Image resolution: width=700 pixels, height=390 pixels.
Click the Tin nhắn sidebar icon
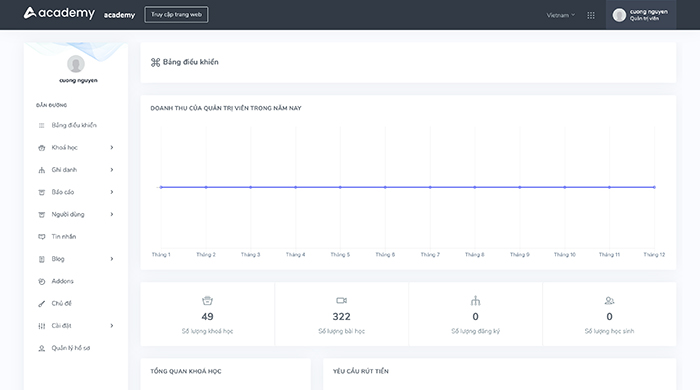(42, 237)
